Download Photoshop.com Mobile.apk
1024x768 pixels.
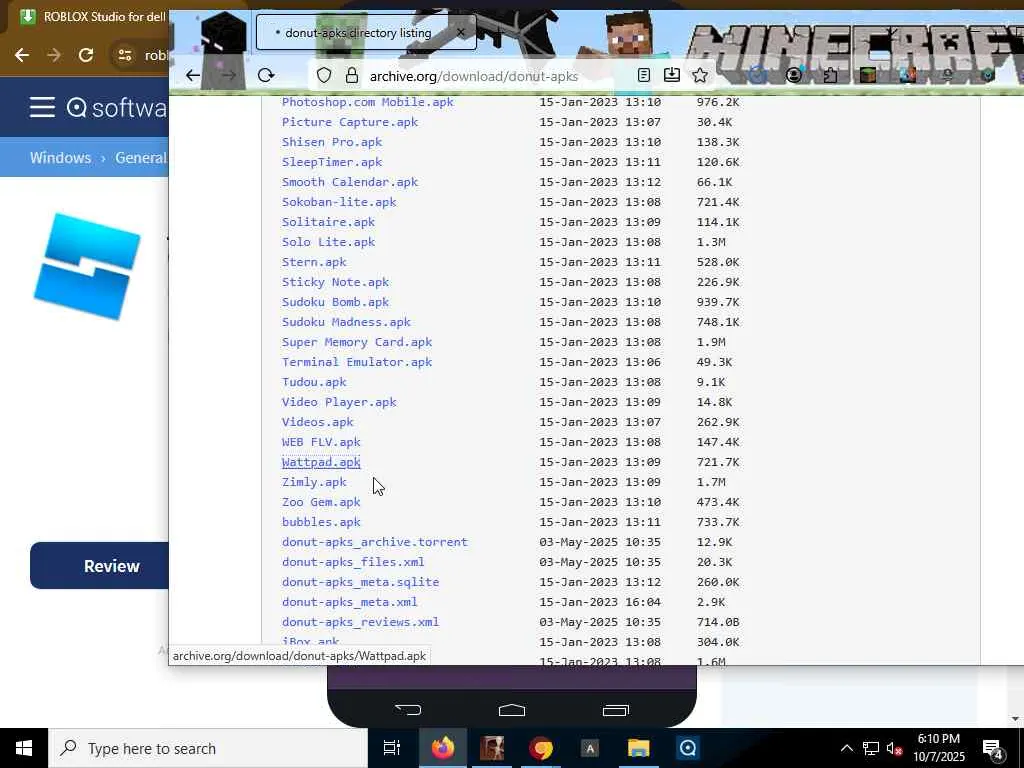click(368, 102)
